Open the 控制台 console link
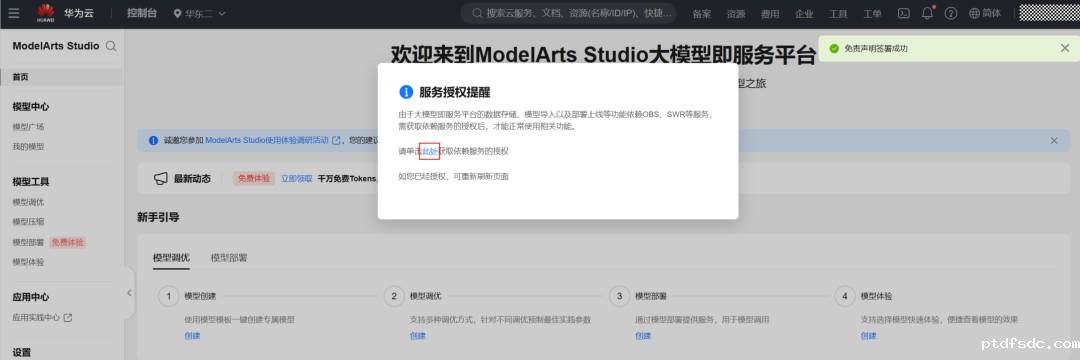This screenshot has height=360, width=1080. (141, 13)
